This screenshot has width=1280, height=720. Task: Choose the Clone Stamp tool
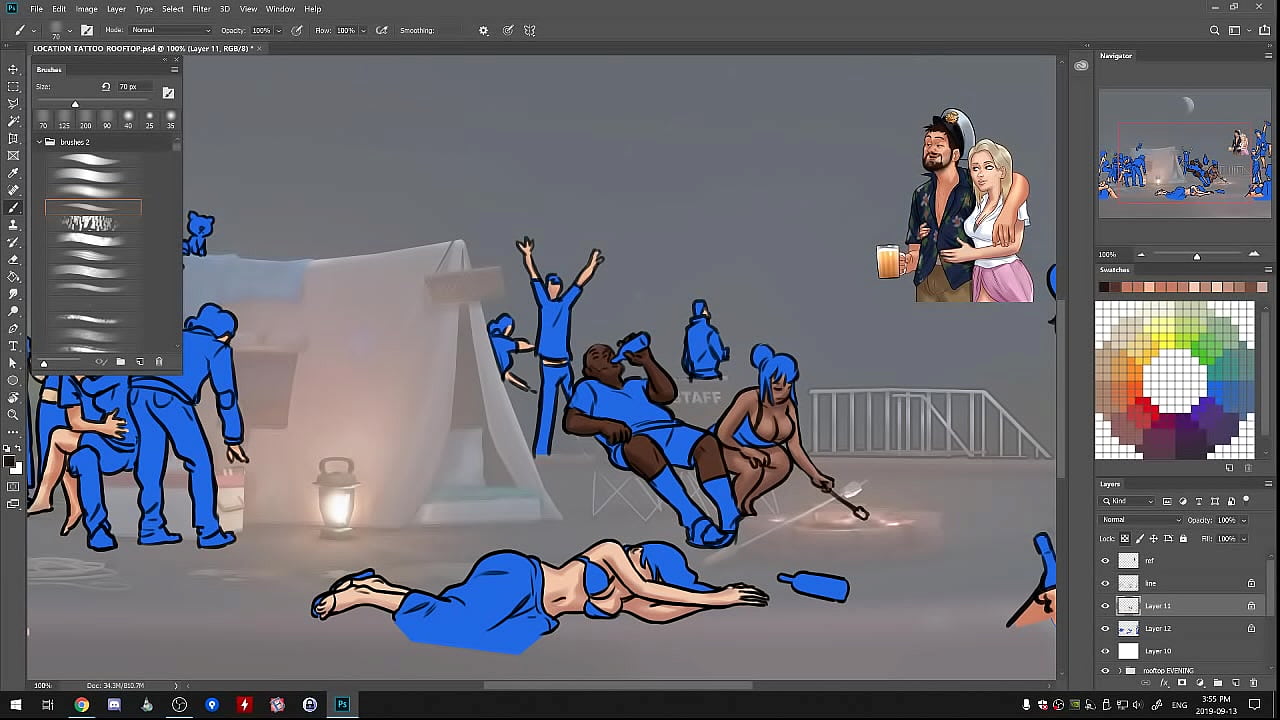tap(13, 225)
